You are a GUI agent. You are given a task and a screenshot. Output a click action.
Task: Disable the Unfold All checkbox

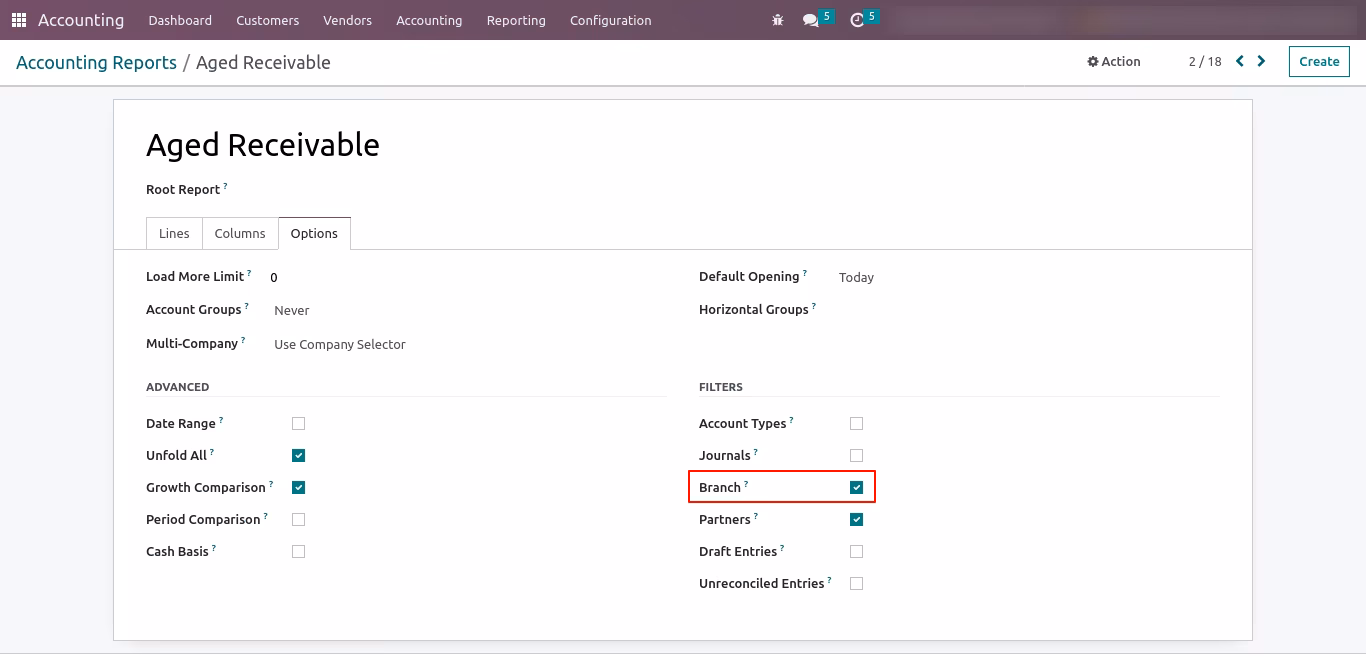pyautogui.click(x=298, y=455)
